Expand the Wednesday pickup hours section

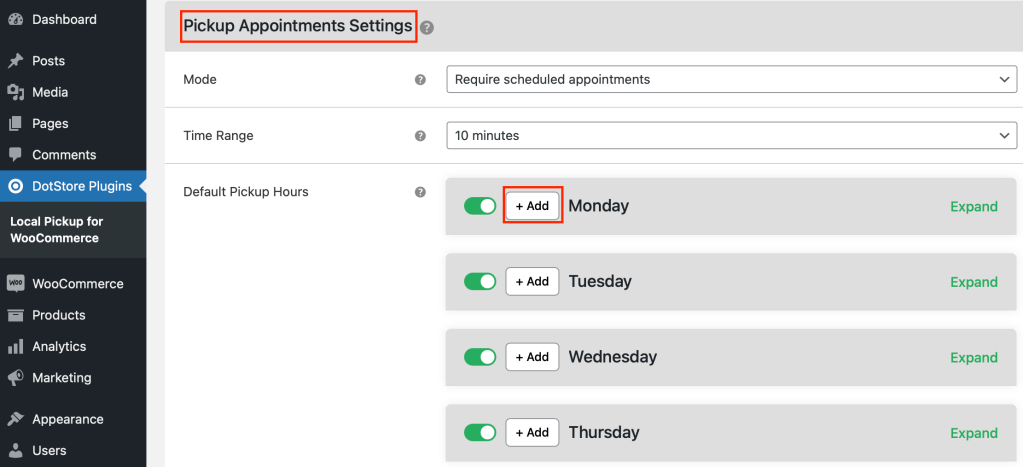pos(973,358)
